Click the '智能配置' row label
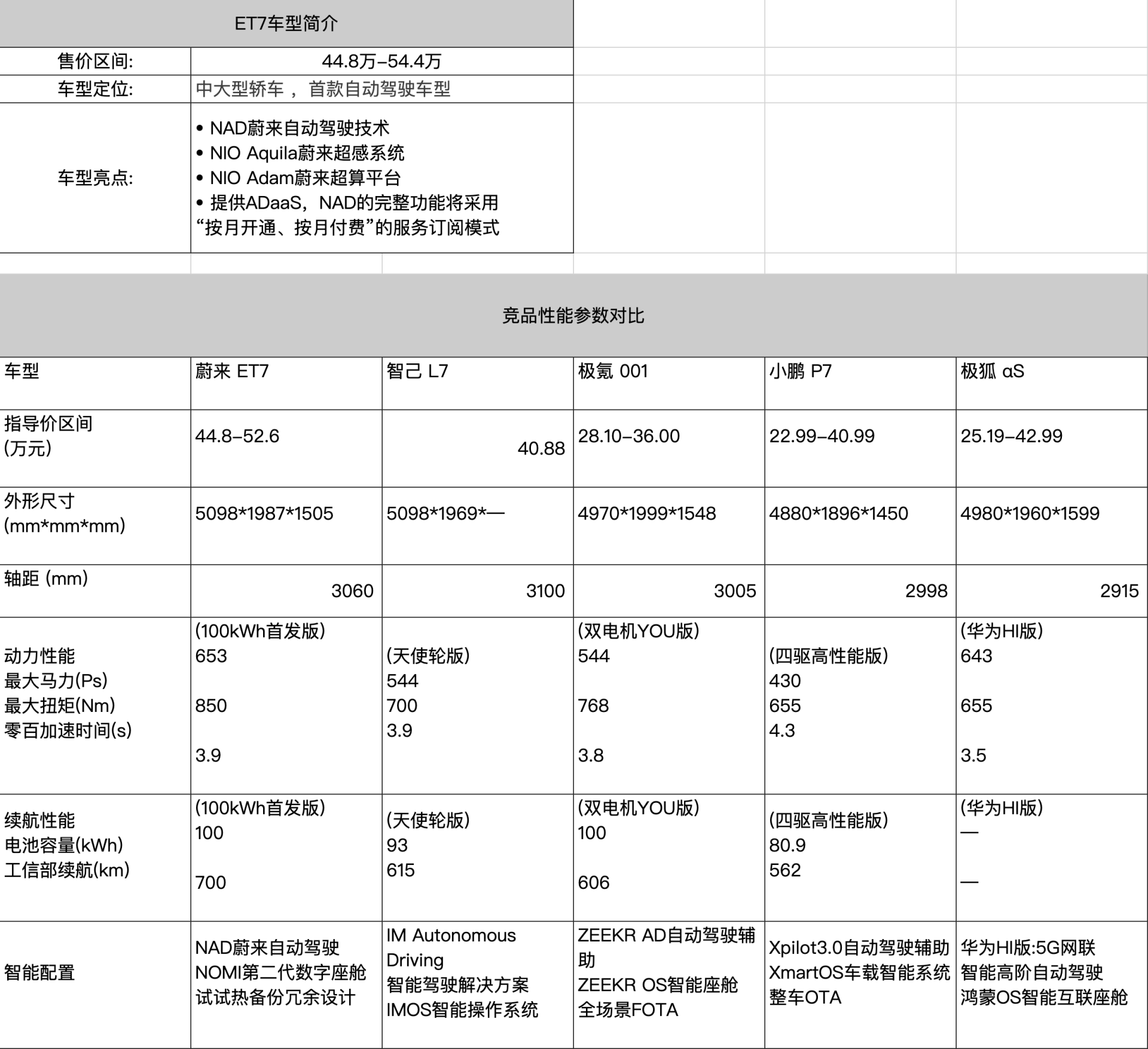The height and width of the screenshot is (1049, 1148). click(95, 984)
